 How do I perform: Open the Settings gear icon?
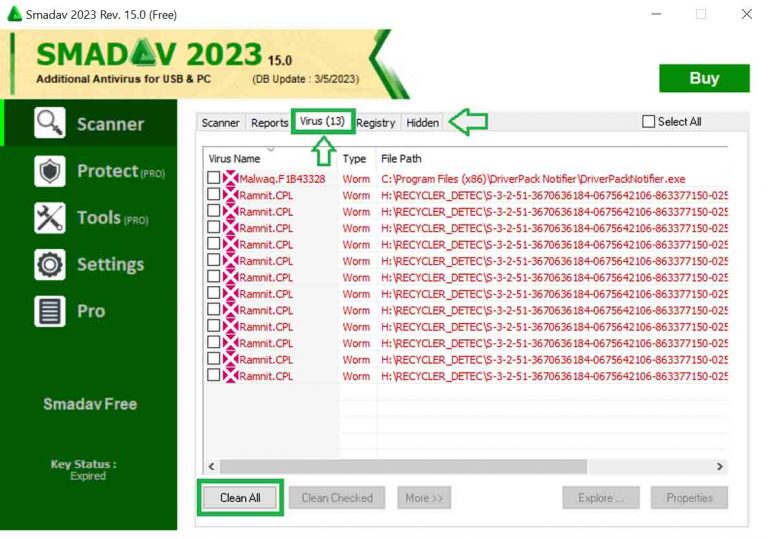tap(49, 265)
